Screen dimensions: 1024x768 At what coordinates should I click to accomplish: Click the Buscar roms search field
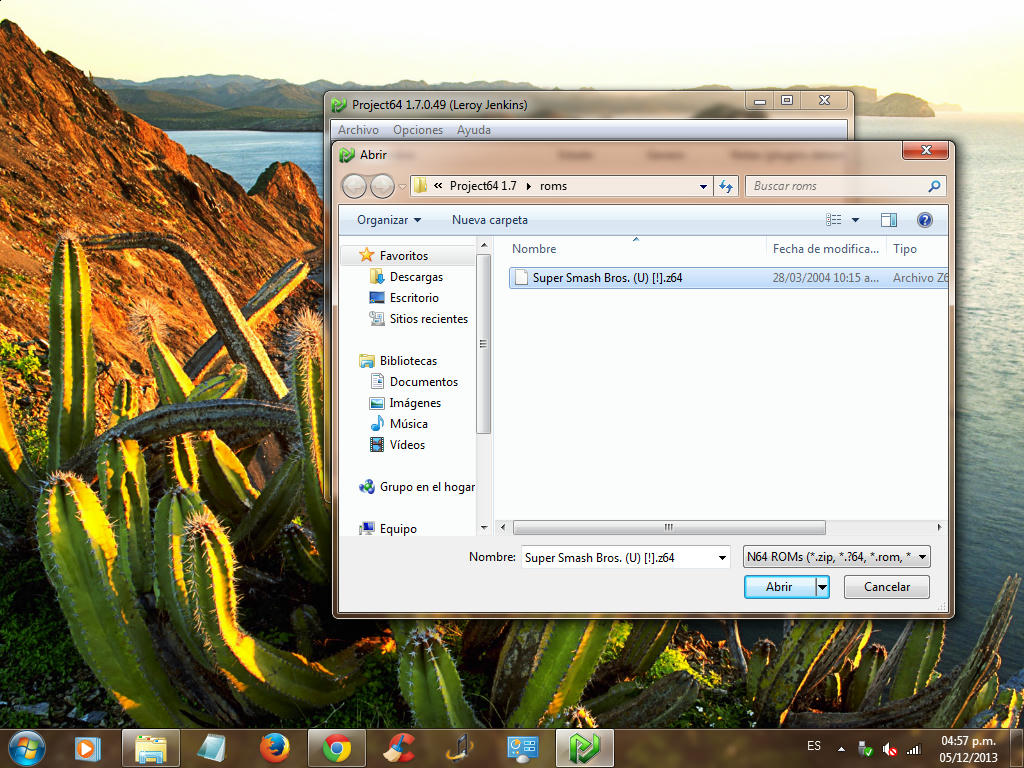coord(838,186)
